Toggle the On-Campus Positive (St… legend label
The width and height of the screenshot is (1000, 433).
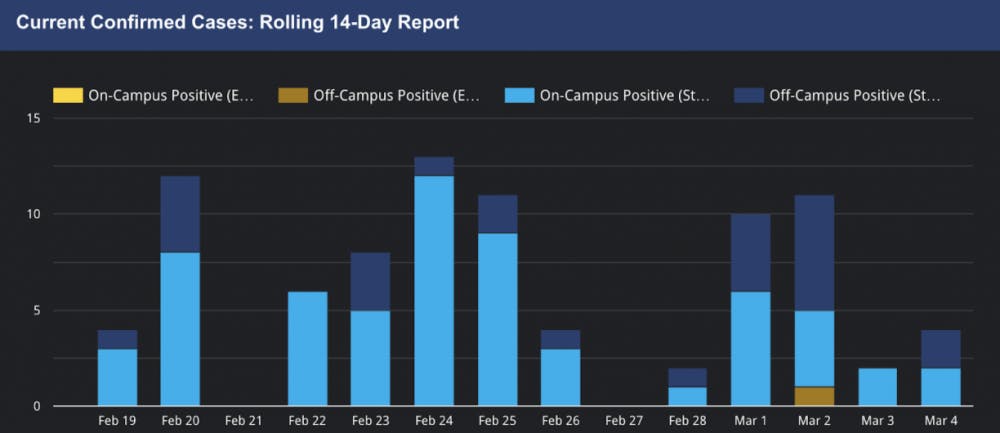(x=625, y=96)
